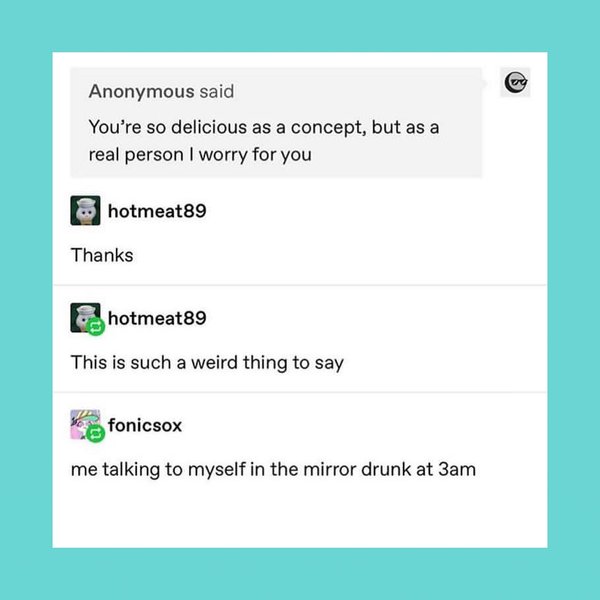The width and height of the screenshot is (600, 600).
Task: Open hotmeat89's avatar above the Thanks reply
Action: tap(85, 211)
